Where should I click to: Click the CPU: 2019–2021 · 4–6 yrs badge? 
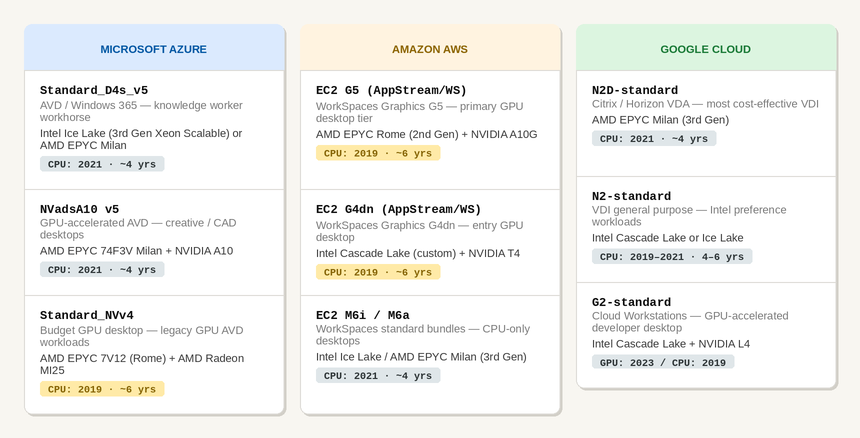[672, 257]
